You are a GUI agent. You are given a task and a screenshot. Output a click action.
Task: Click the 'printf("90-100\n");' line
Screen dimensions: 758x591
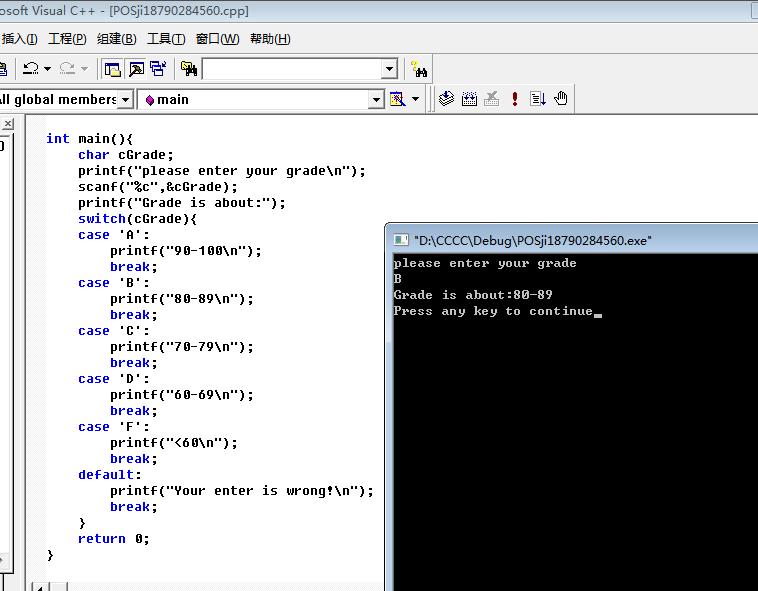point(186,251)
